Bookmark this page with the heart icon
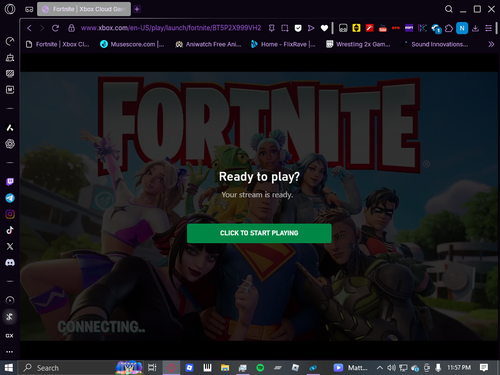500x375 pixels. coord(324,28)
